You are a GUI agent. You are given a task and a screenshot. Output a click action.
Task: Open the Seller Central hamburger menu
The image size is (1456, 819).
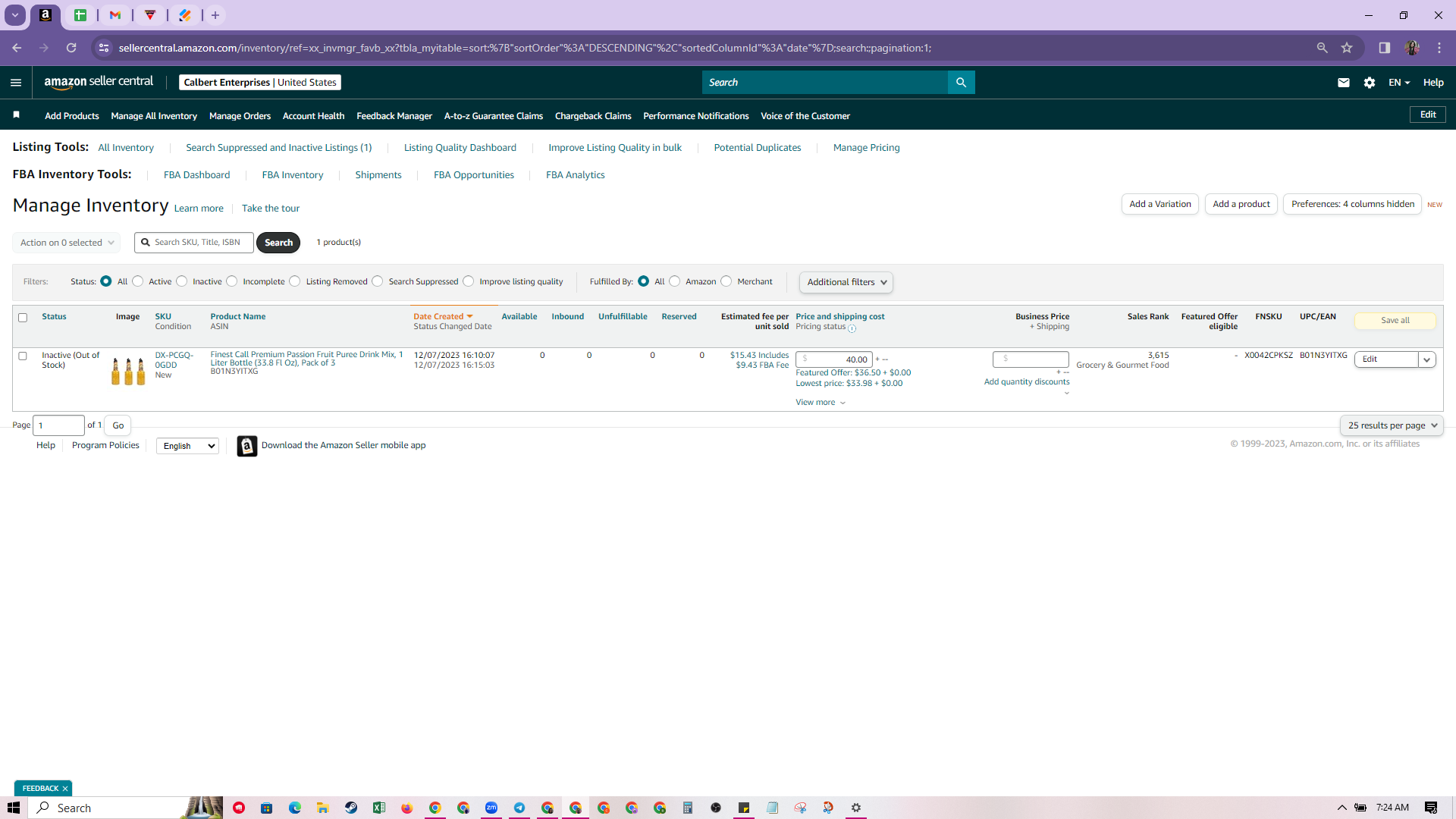(x=16, y=83)
